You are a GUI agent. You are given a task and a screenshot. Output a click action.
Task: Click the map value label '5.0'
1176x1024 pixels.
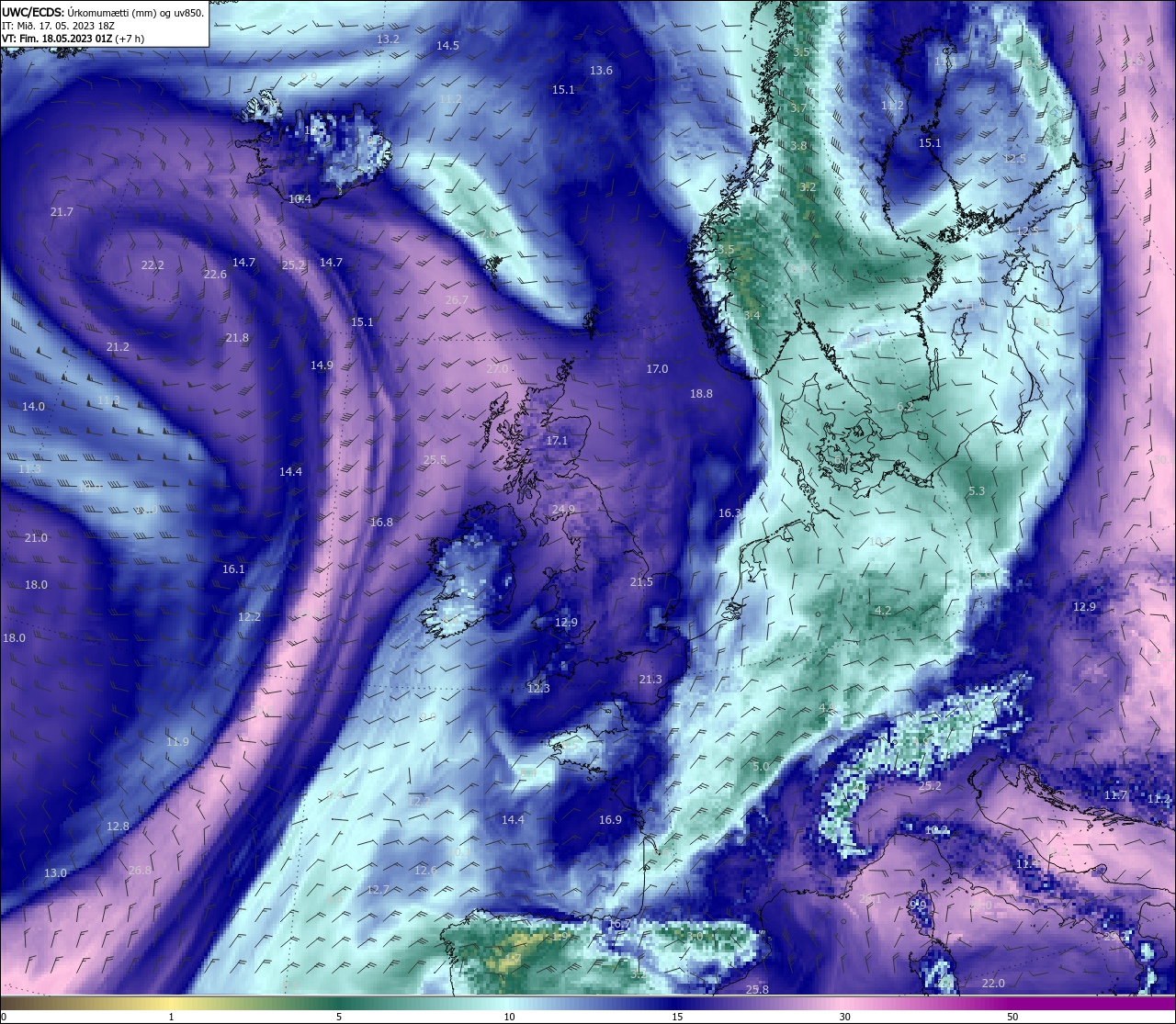pyautogui.click(x=761, y=767)
